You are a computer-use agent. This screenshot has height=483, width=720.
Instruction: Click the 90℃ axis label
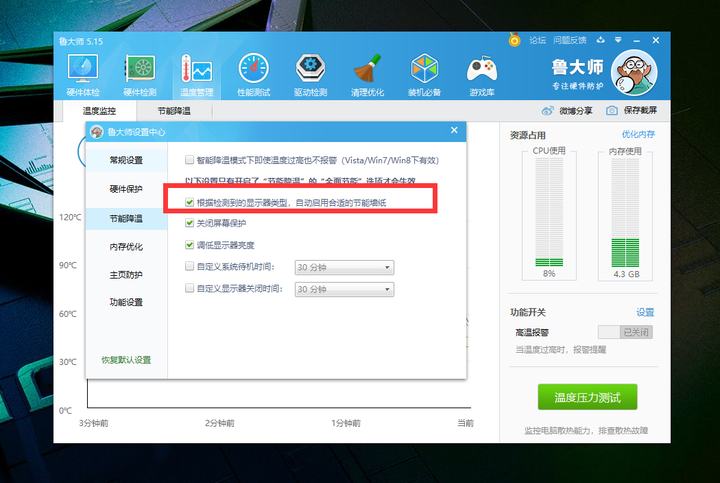pyautogui.click(x=68, y=265)
